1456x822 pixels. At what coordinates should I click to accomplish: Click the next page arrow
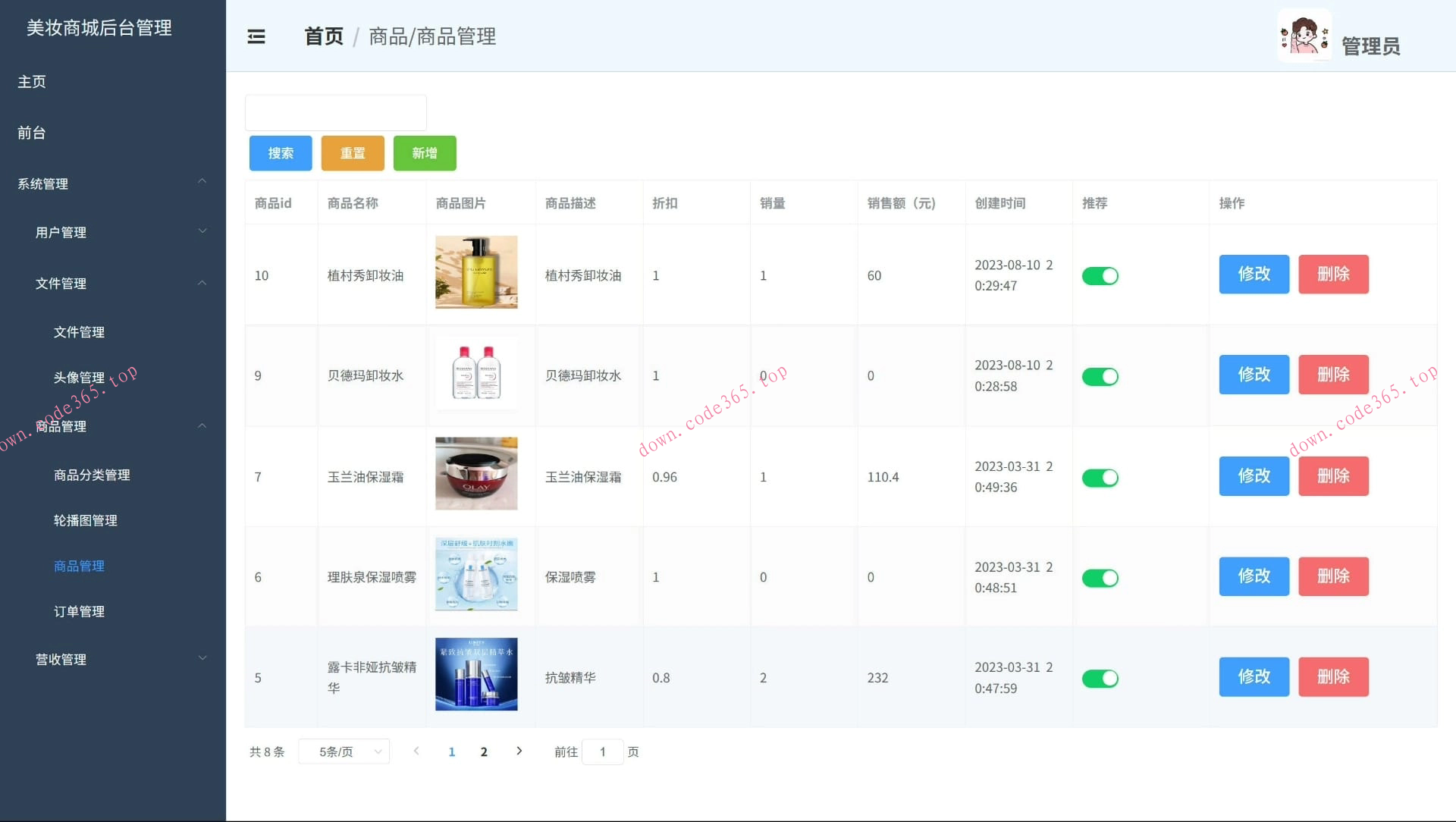(519, 751)
